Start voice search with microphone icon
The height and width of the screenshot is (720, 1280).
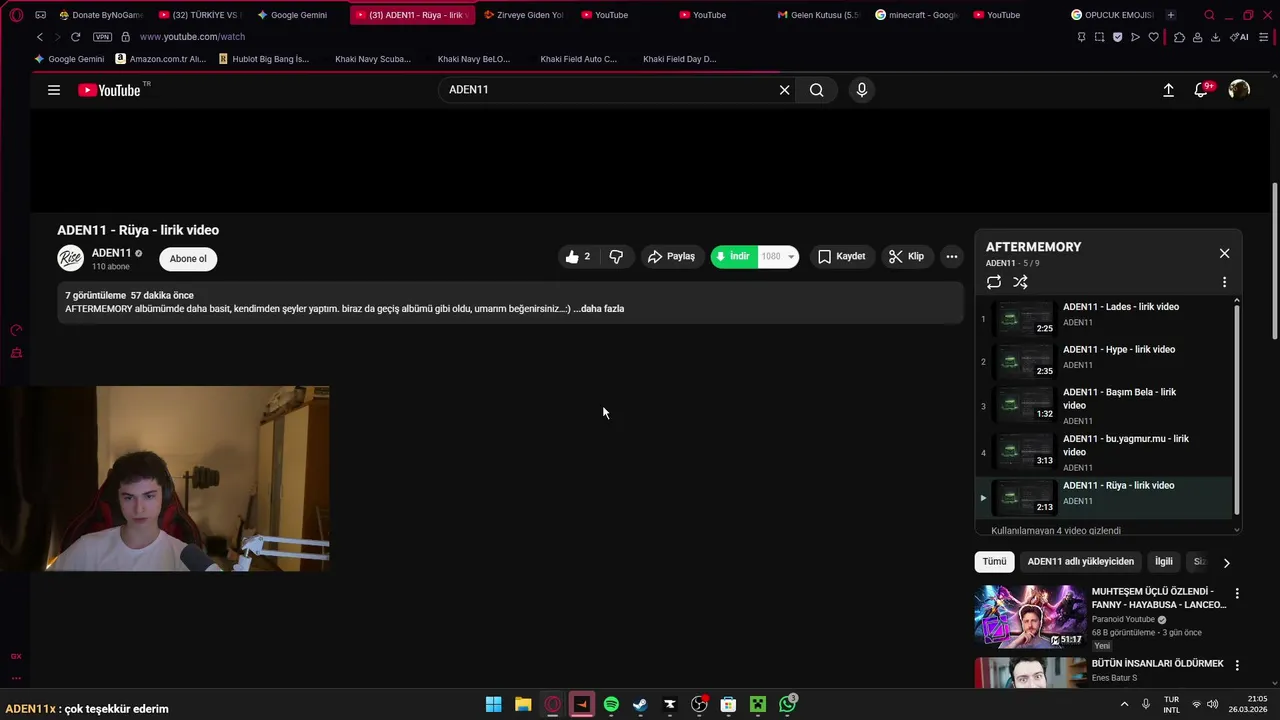click(x=861, y=90)
